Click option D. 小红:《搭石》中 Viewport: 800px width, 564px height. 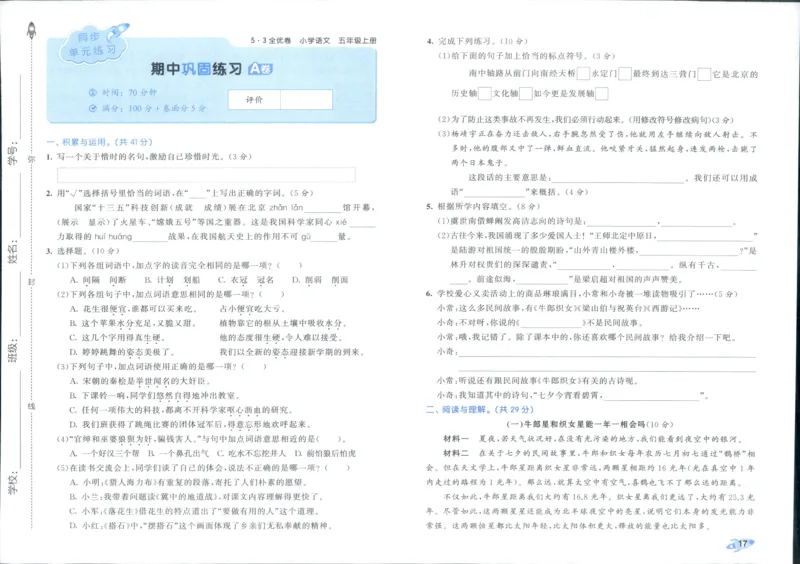201,526
